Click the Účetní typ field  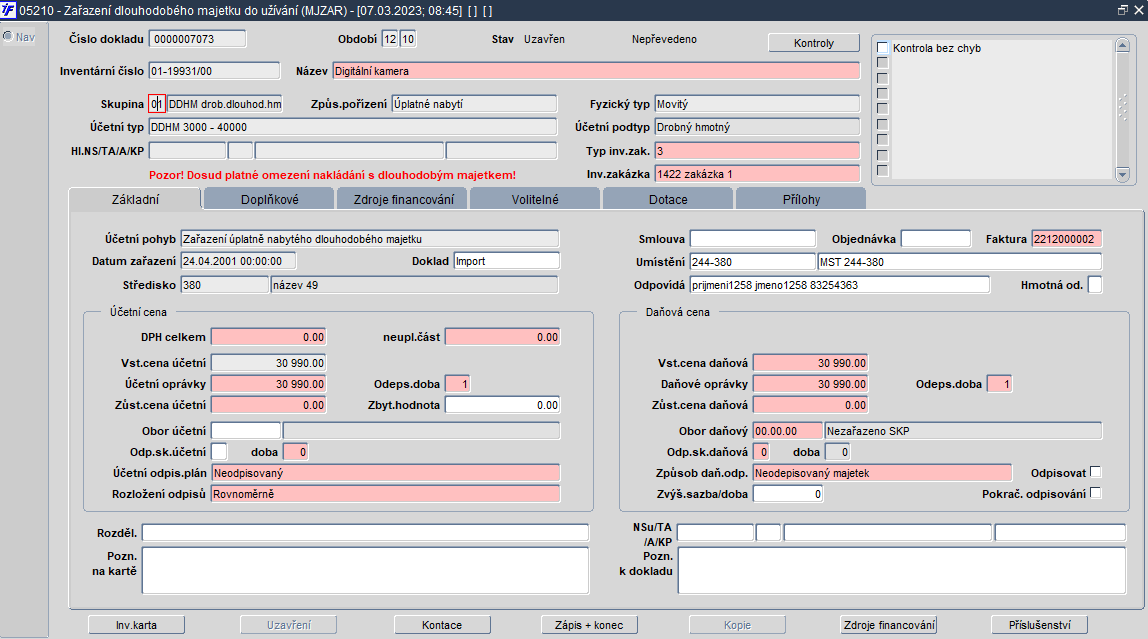click(x=353, y=127)
